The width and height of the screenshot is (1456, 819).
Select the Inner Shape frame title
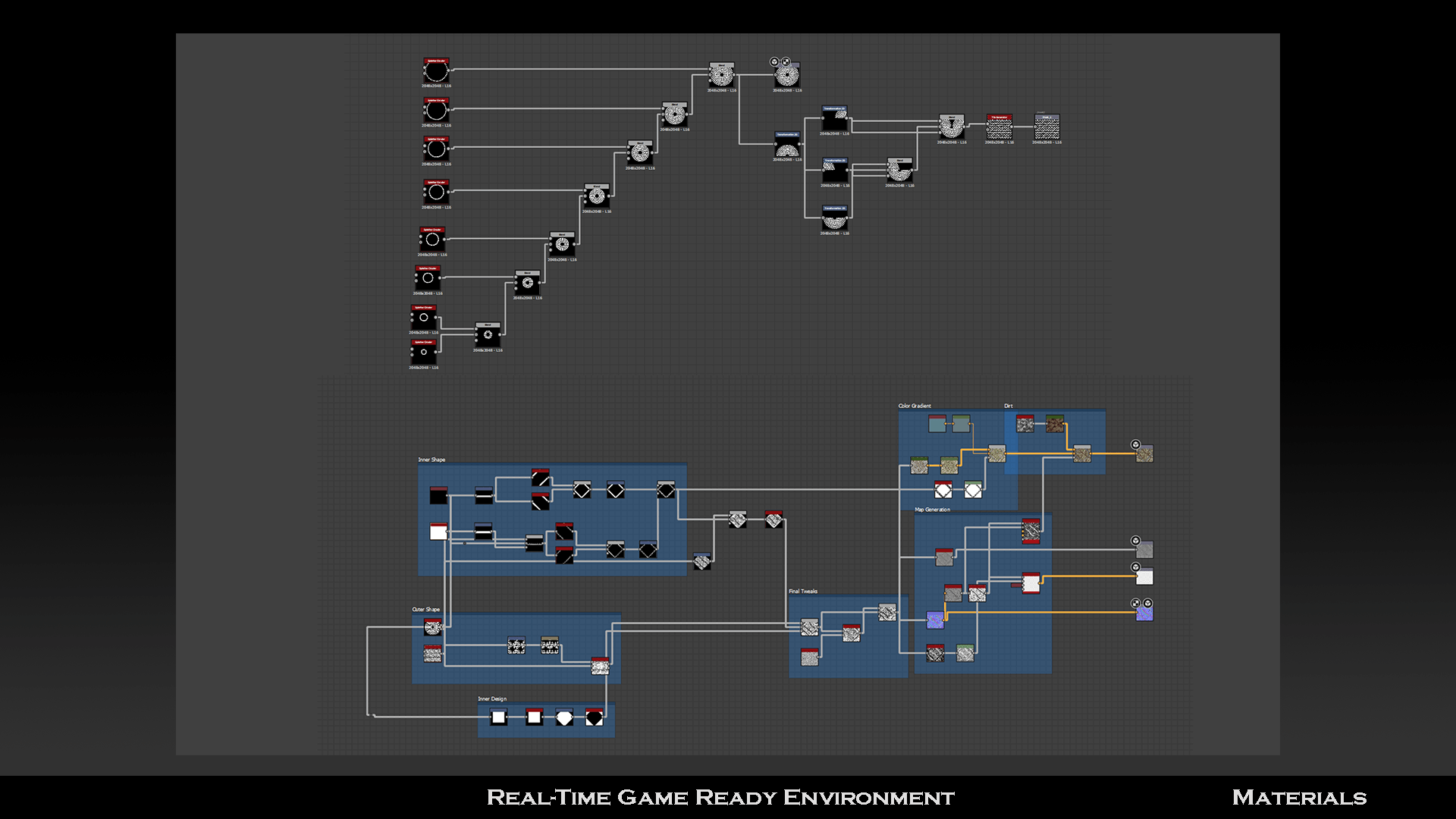click(431, 460)
